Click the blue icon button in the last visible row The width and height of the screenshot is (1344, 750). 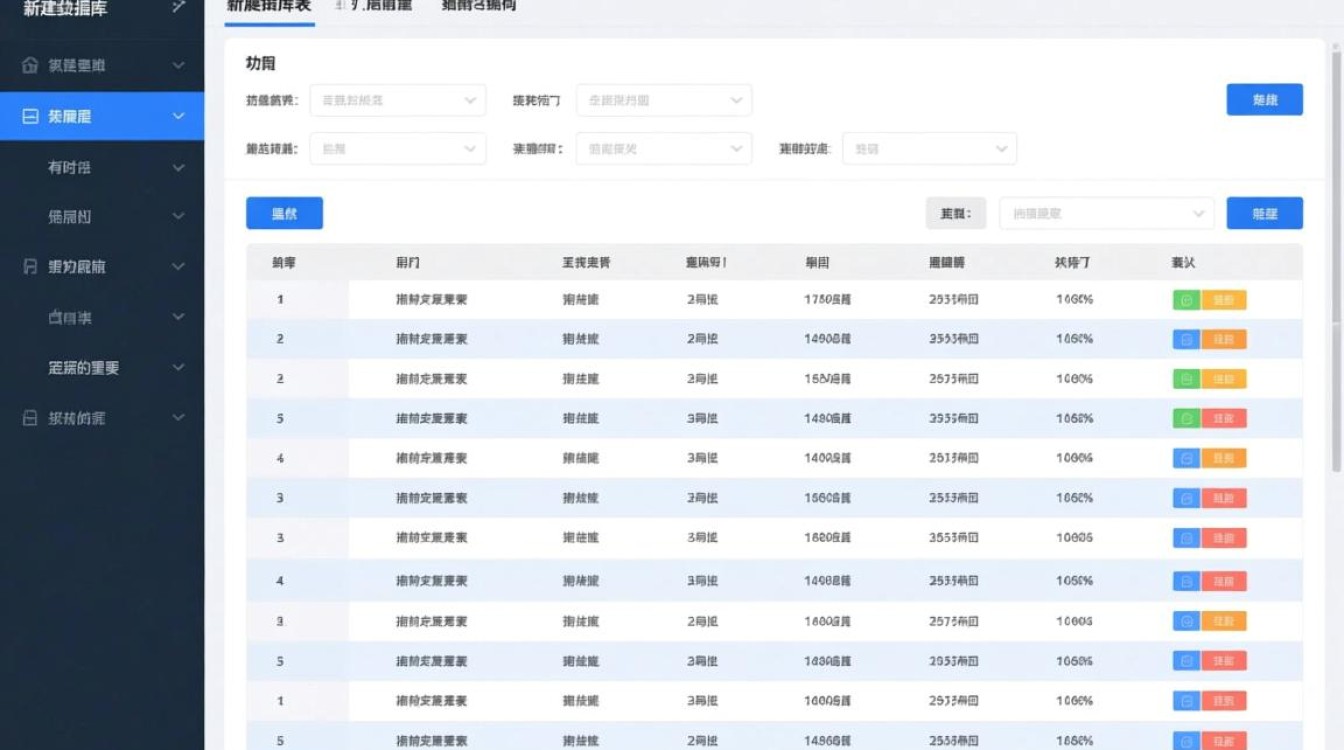1186,740
